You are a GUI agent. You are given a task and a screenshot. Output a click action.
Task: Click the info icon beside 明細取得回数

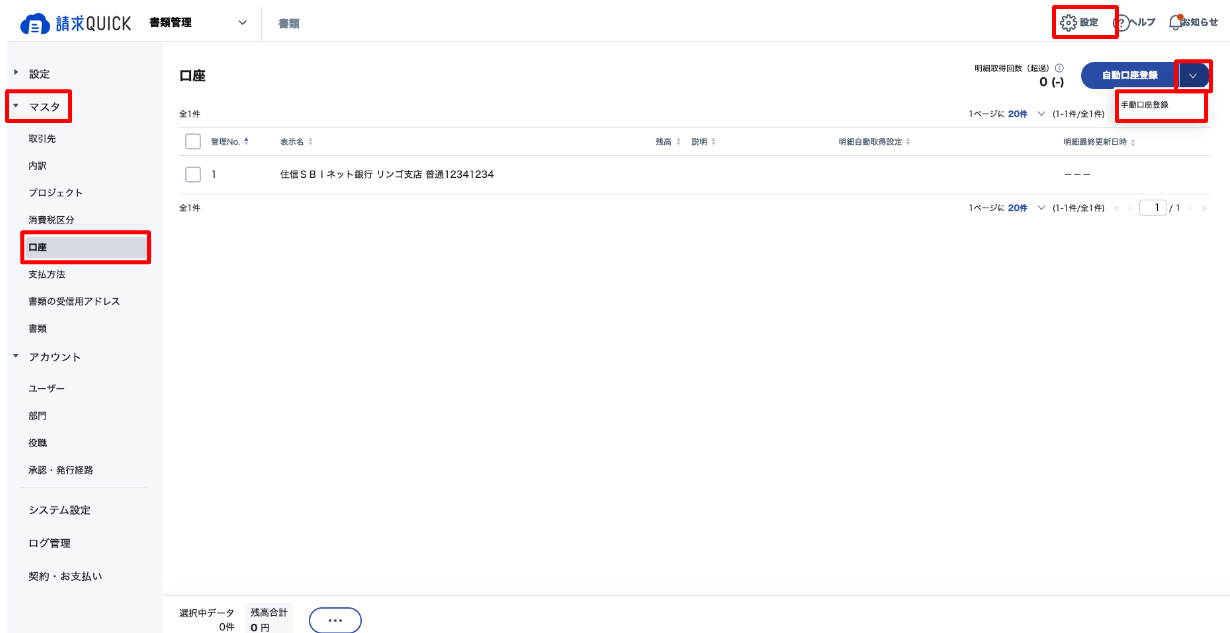[1059, 68]
